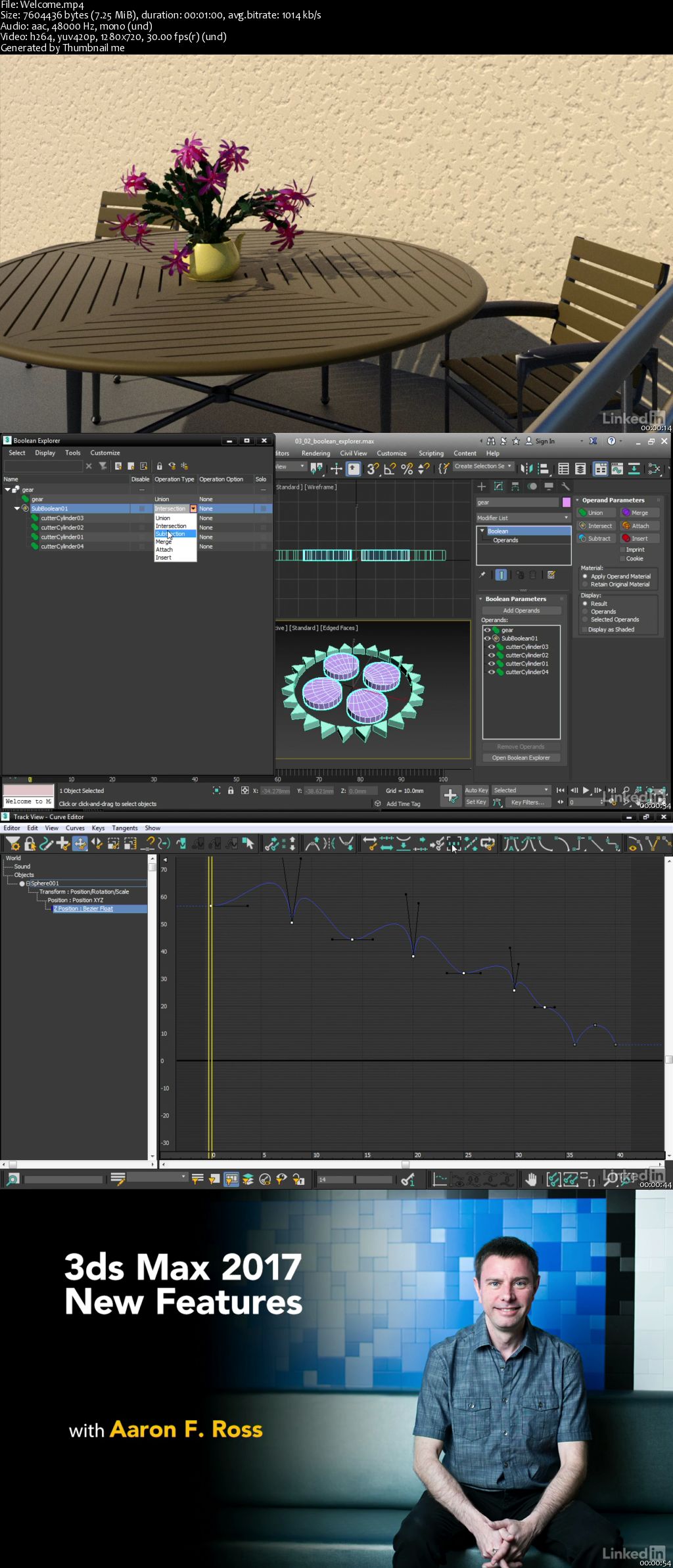This screenshot has width=673, height=1568.
Task: Click the large plus Set Keys button
Action: click(450, 796)
